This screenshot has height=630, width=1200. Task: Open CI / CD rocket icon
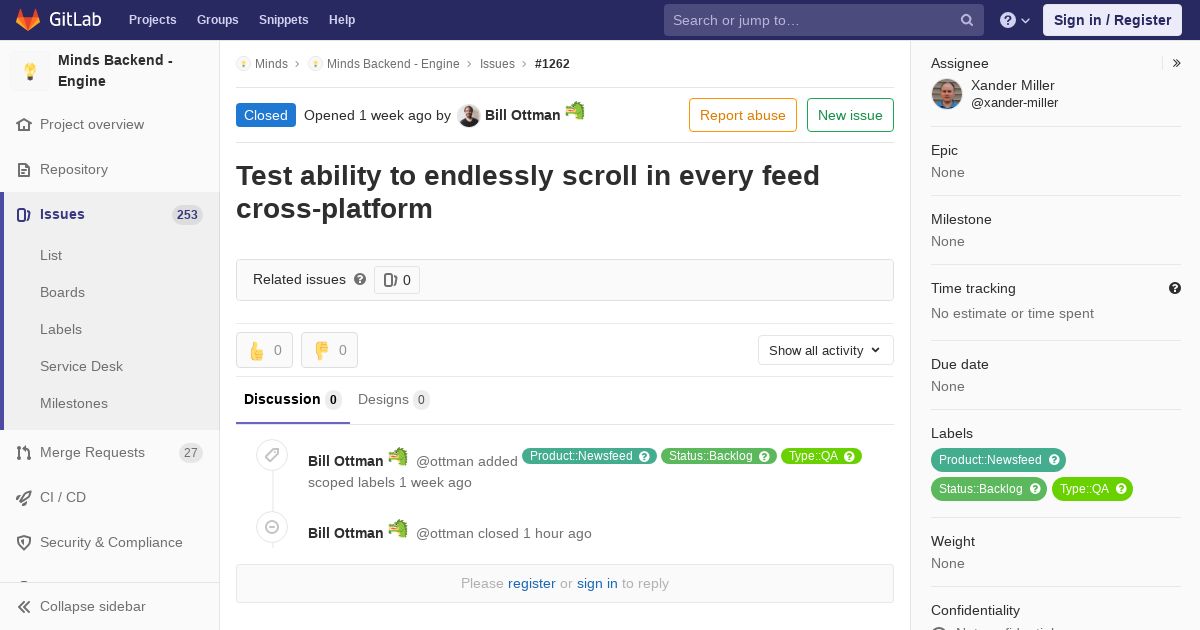(x=24, y=497)
